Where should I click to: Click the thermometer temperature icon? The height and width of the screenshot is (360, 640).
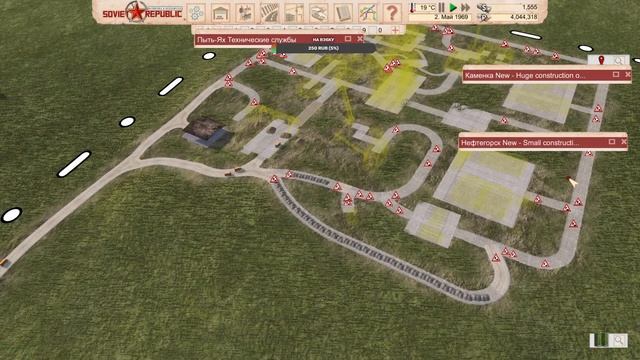point(413,7)
